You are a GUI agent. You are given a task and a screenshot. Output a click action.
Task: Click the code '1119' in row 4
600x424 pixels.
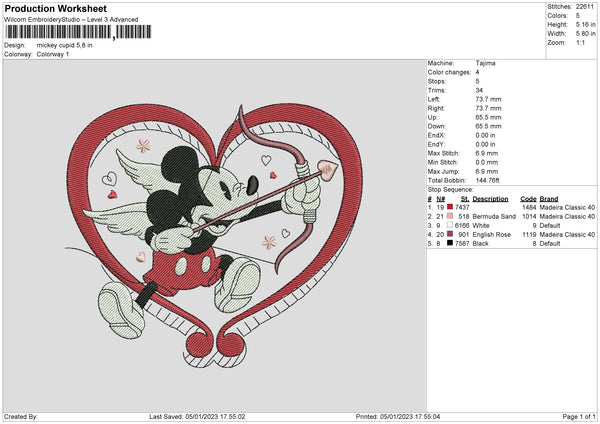(529, 235)
